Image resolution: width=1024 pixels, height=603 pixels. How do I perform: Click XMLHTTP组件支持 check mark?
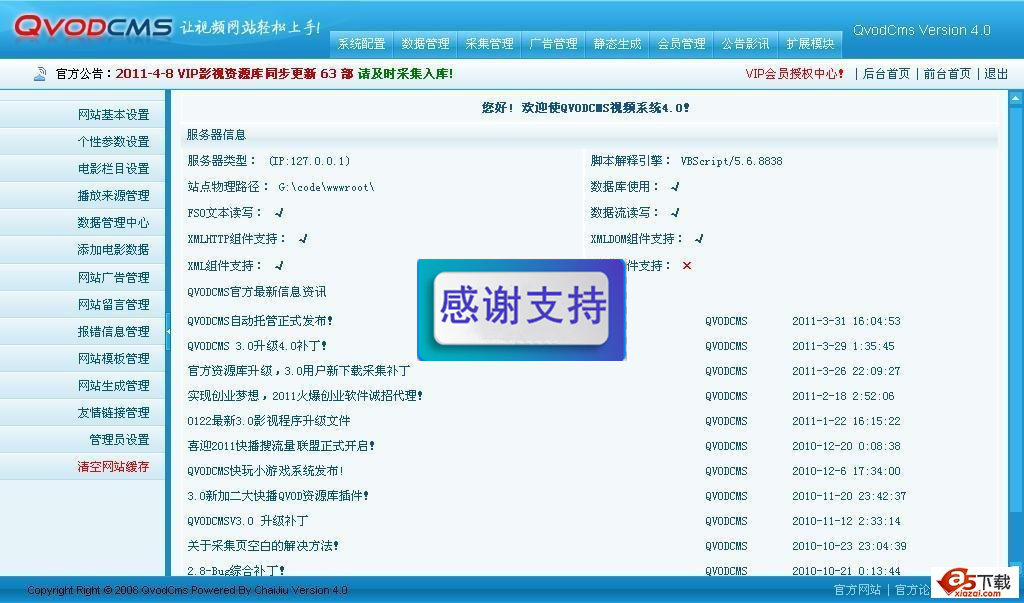[x=302, y=238]
